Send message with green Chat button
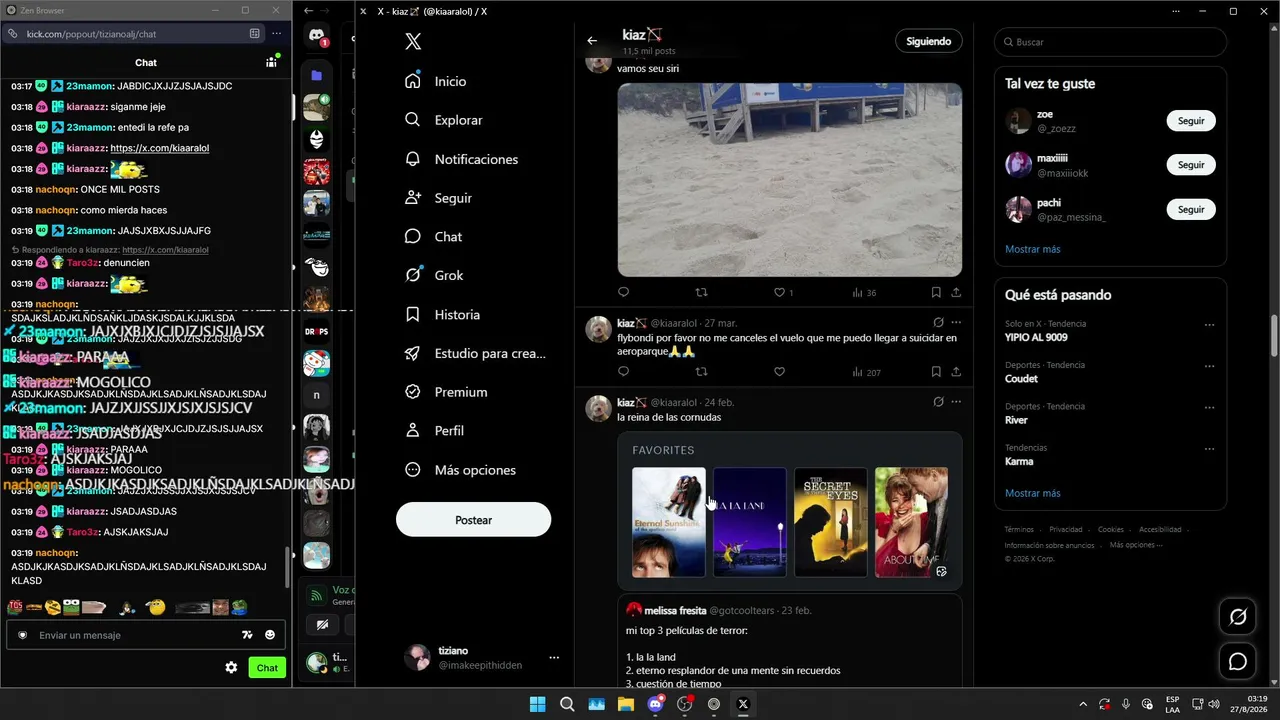The height and width of the screenshot is (720, 1280). coord(267,668)
